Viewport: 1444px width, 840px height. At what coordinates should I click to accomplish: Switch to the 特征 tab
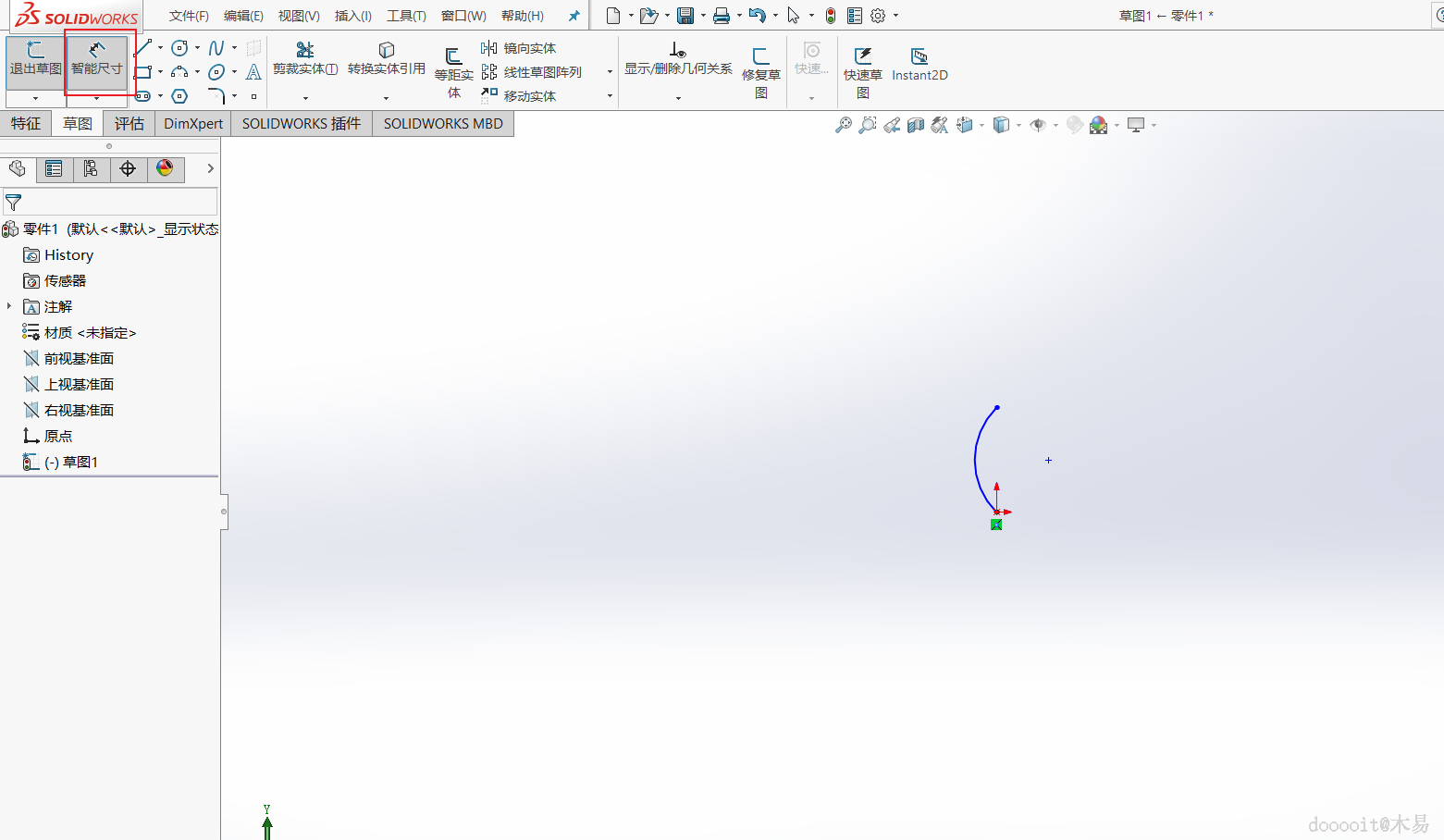(26, 124)
